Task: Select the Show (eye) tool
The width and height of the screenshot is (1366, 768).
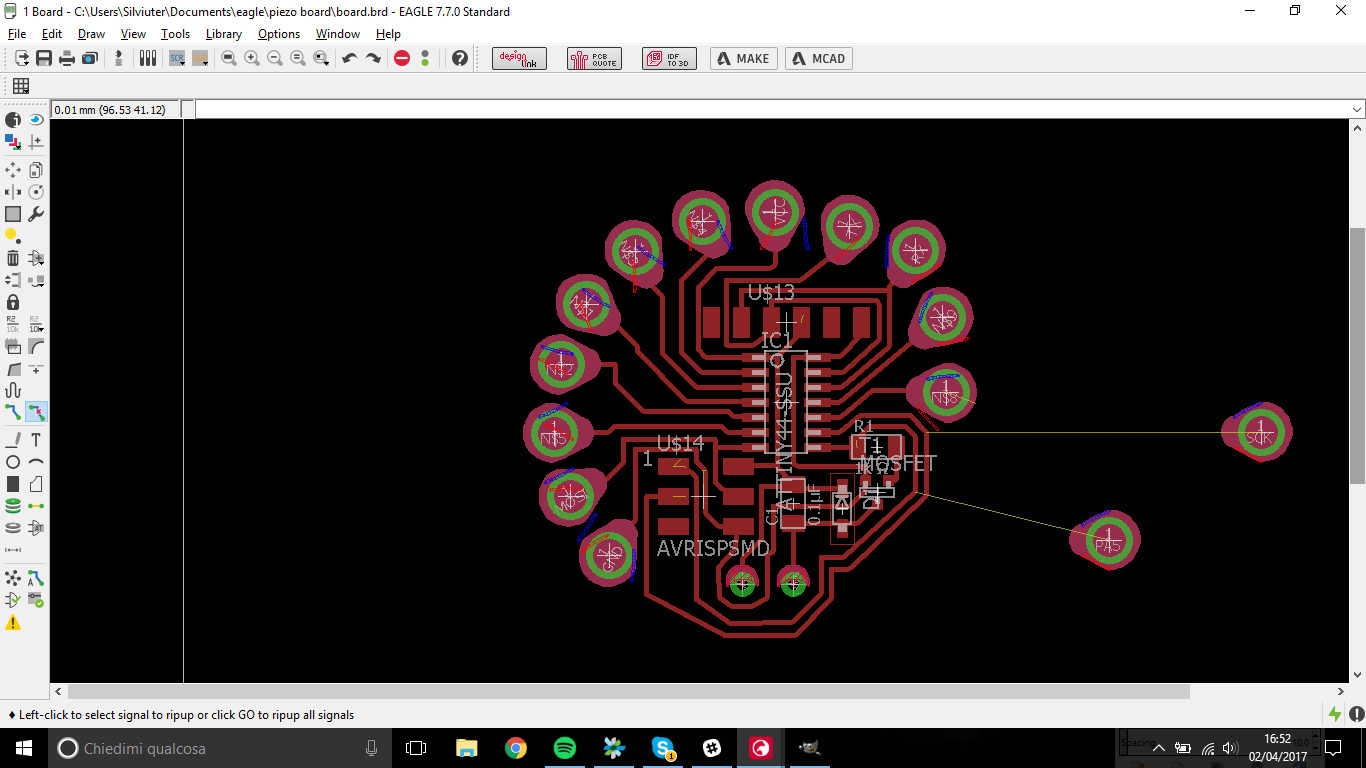Action: pos(36,120)
